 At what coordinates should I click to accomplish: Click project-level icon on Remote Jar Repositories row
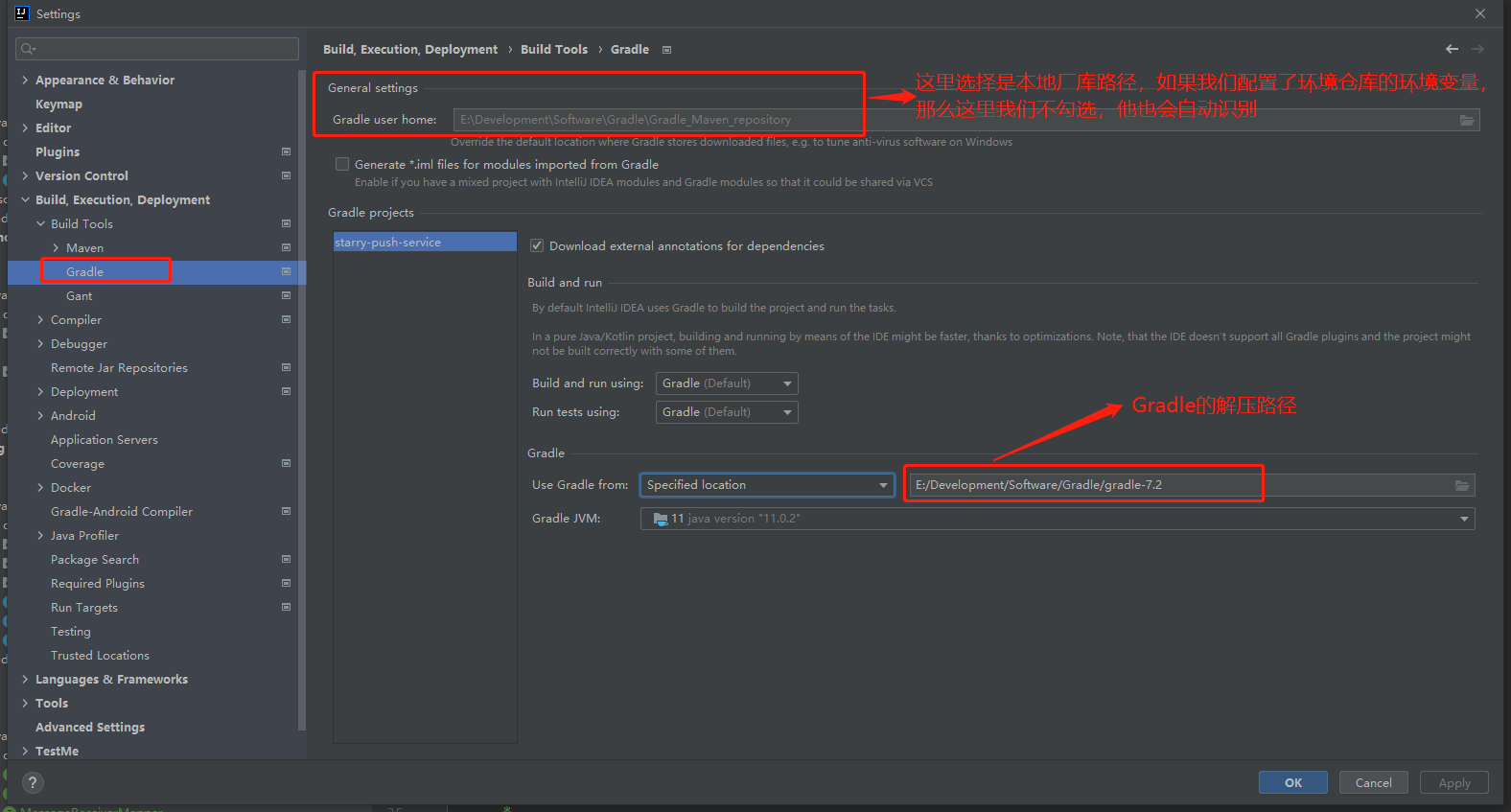pos(286,367)
